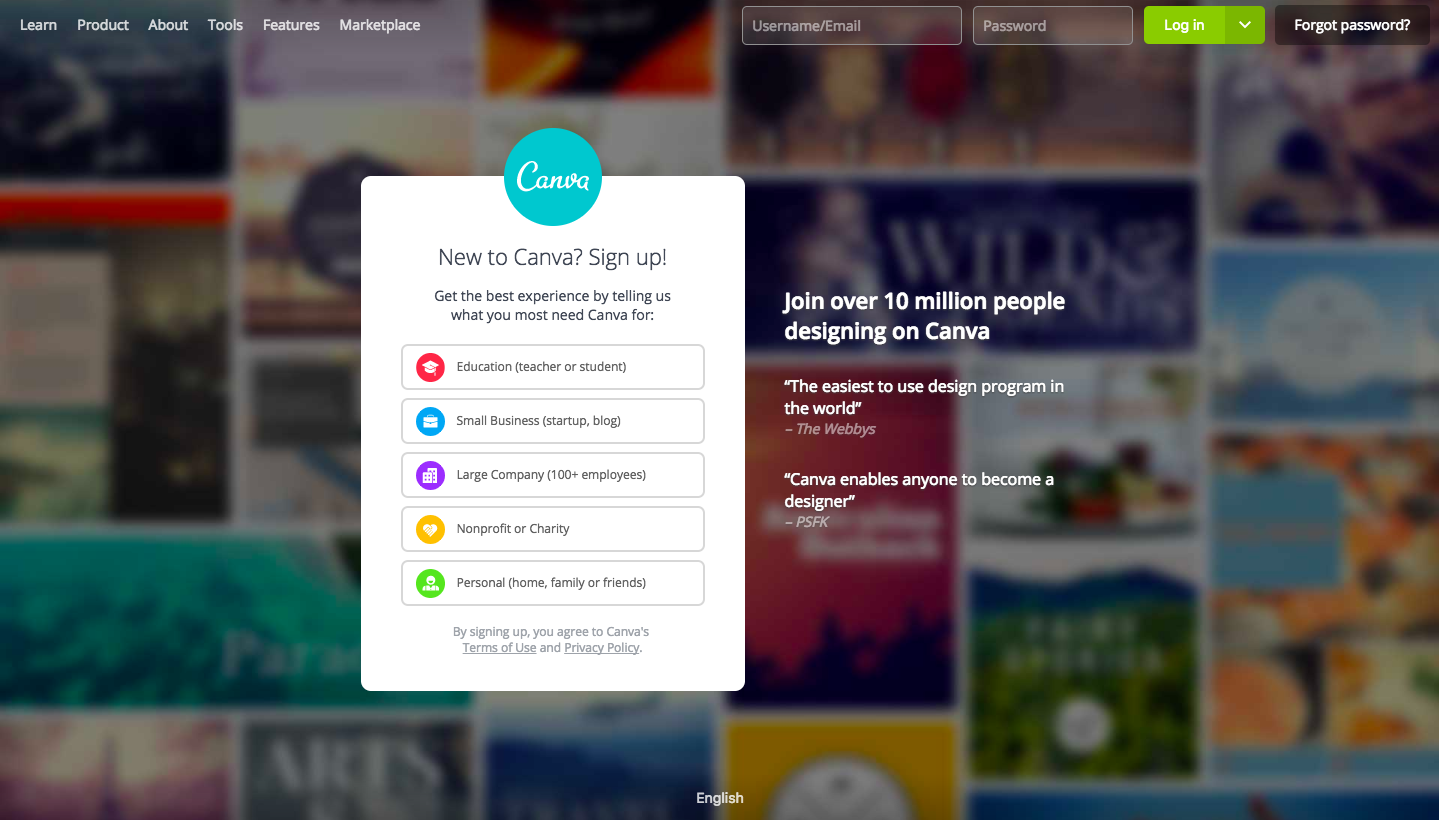This screenshot has width=1439, height=820.
Task: Focus the Username/Email field
Action: point(852,26)
